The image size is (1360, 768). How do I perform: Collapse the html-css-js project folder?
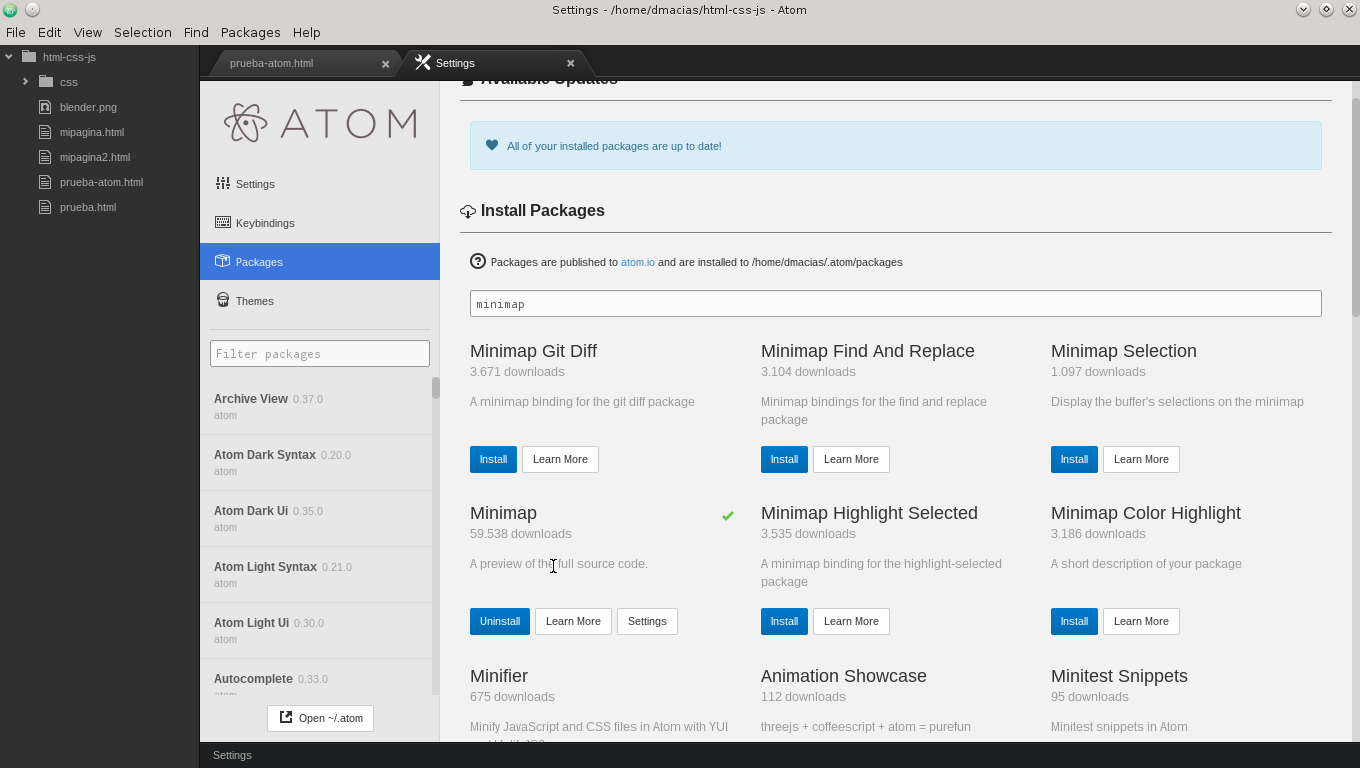click(9, 57)
